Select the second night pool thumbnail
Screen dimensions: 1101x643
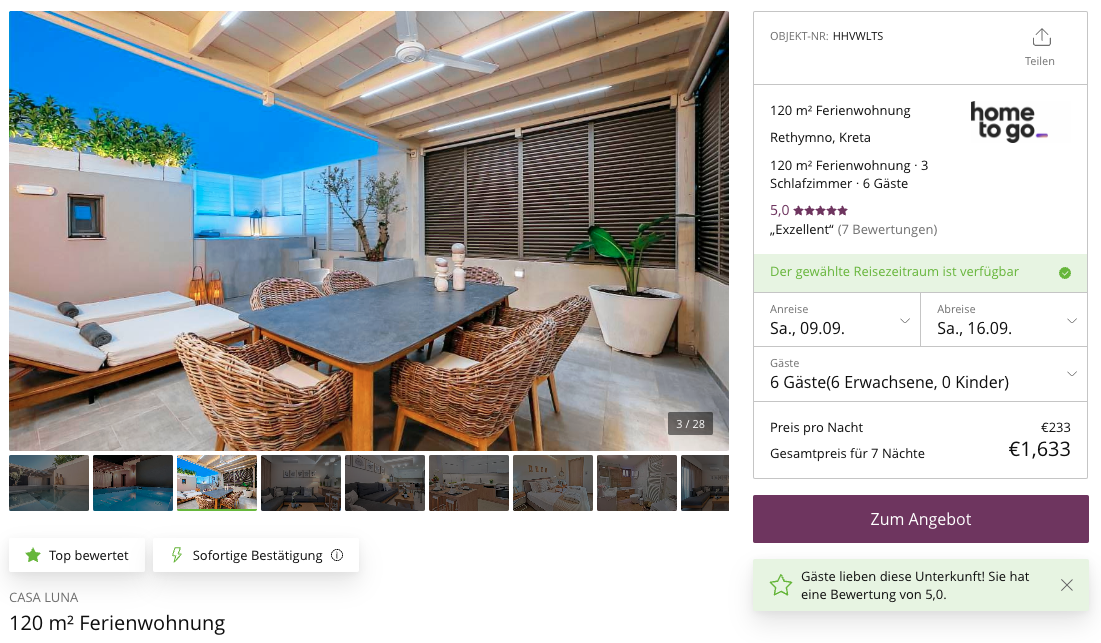[133, 483]
